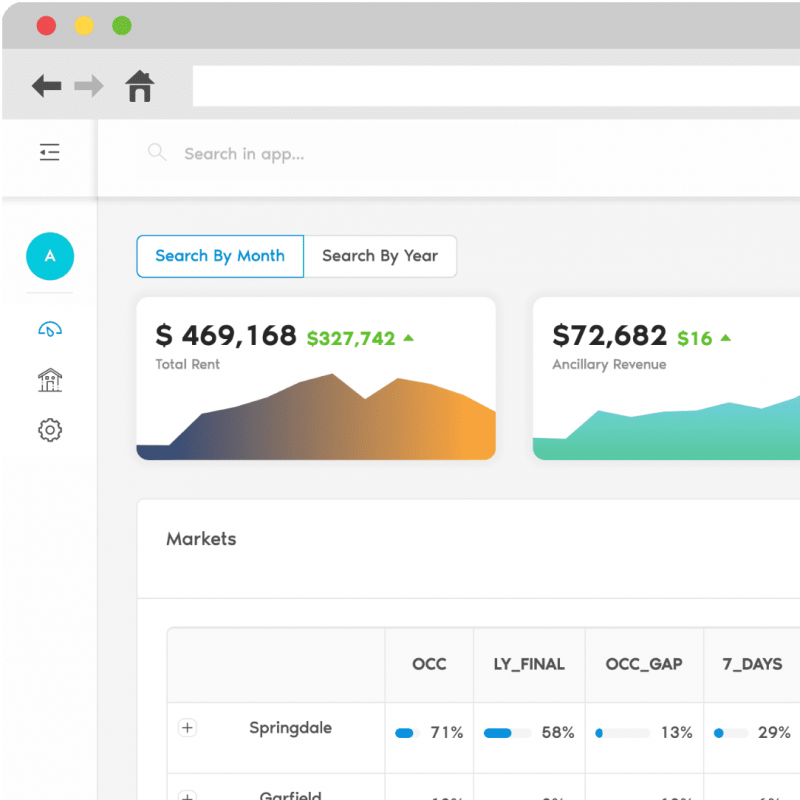
Task: Click the green up arrow next to $327,742
Action: pos(406,337)
